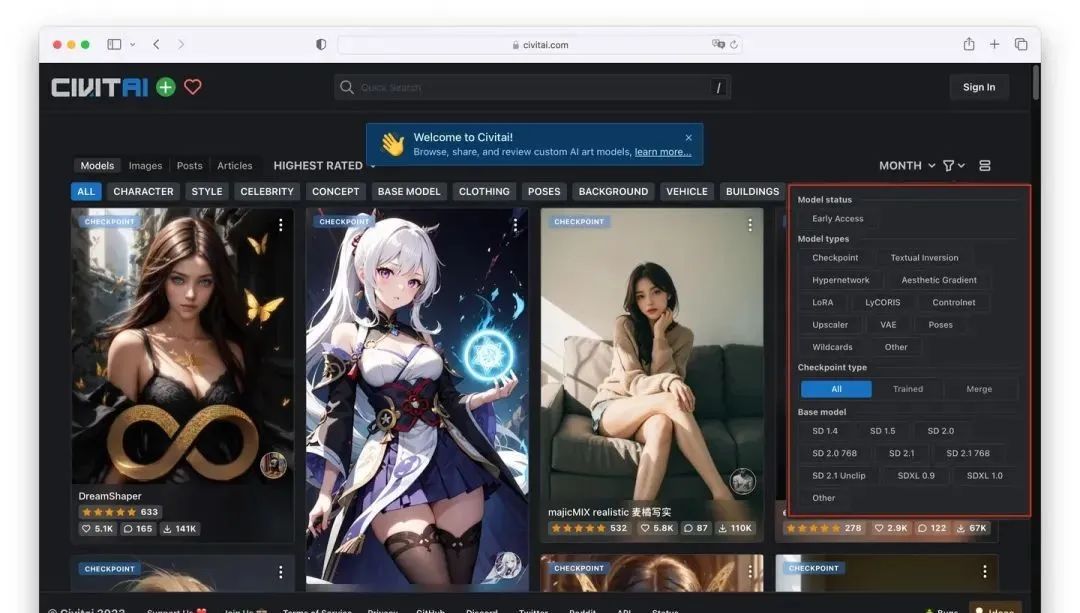Open the DreamShaper model thumbnail
This screenshot has width=1080, height=613.
point(183,344)
